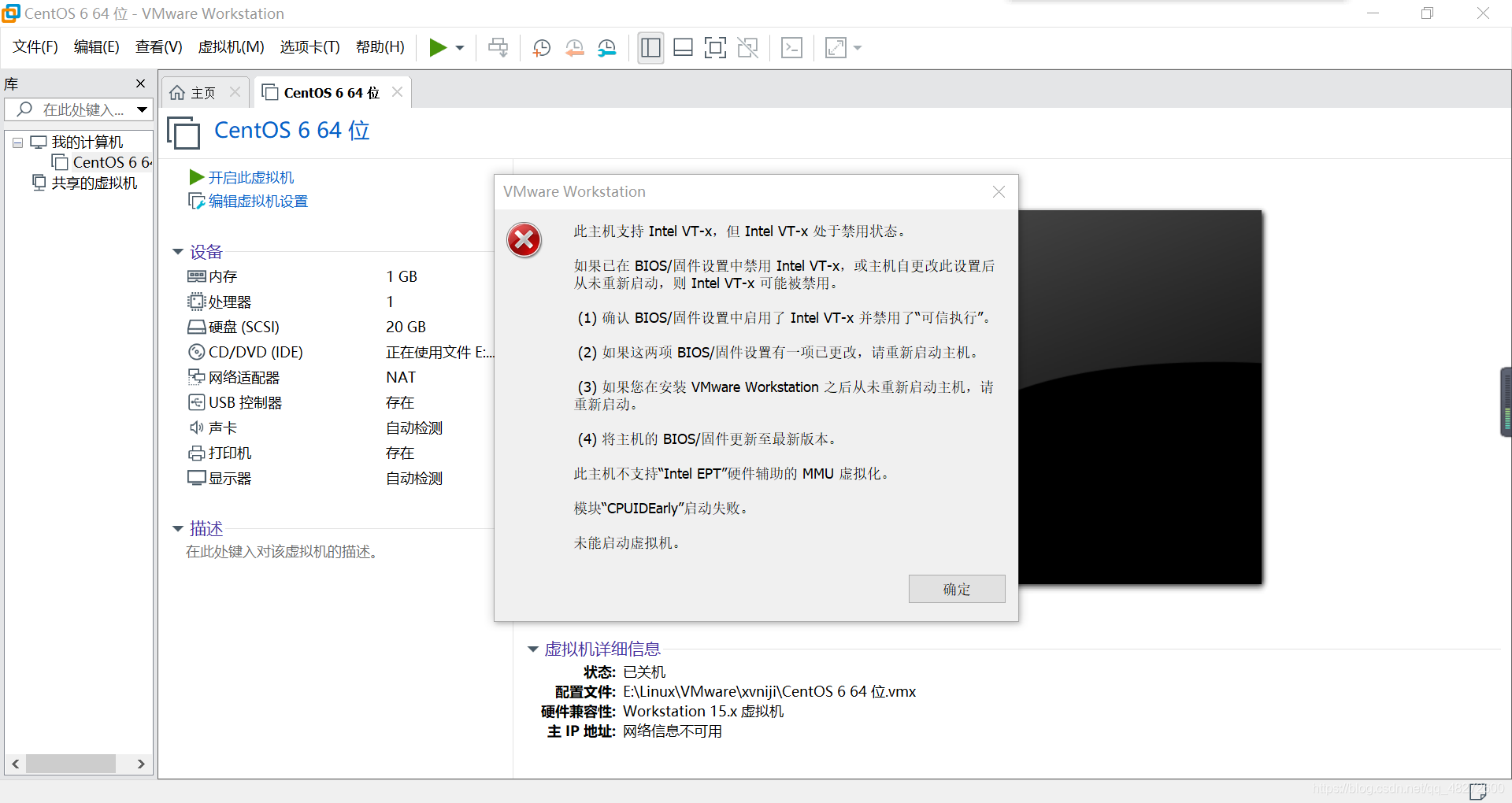Click the red error icon in dialog
Screen dimensions: 1512x803
click(524, 240)
